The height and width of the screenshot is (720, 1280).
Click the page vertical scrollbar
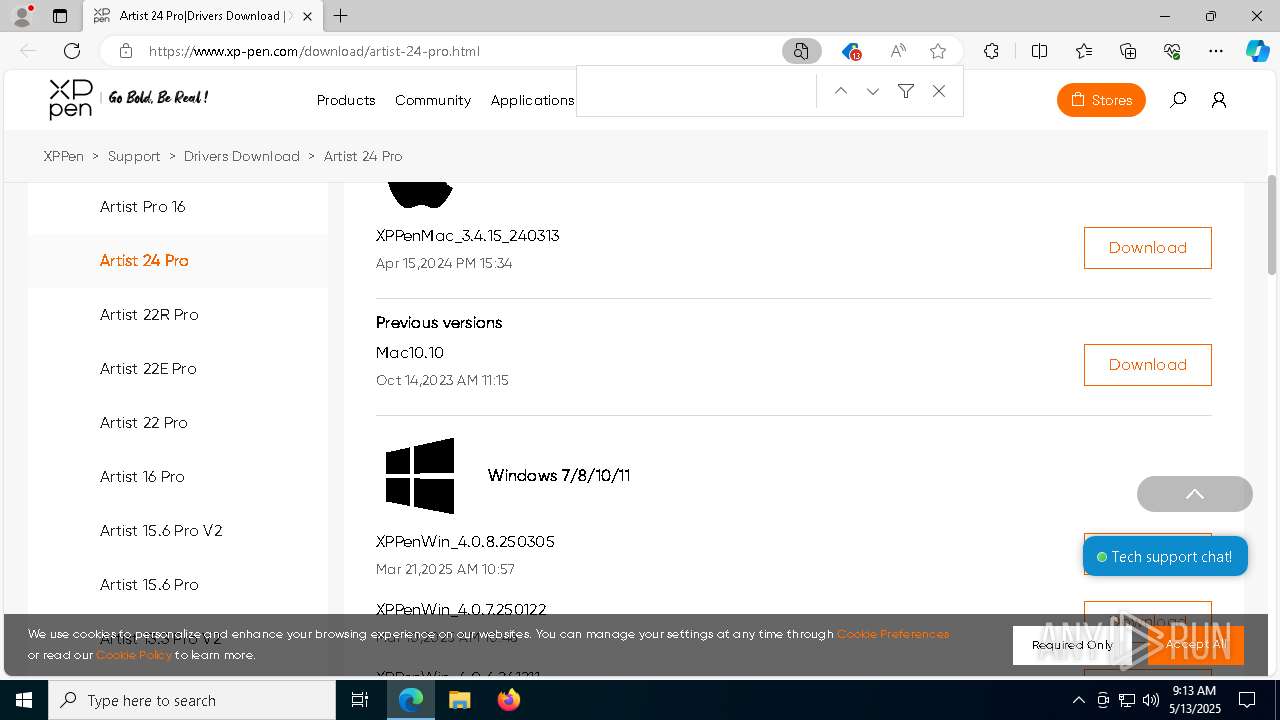click(x=1272, y=225)
